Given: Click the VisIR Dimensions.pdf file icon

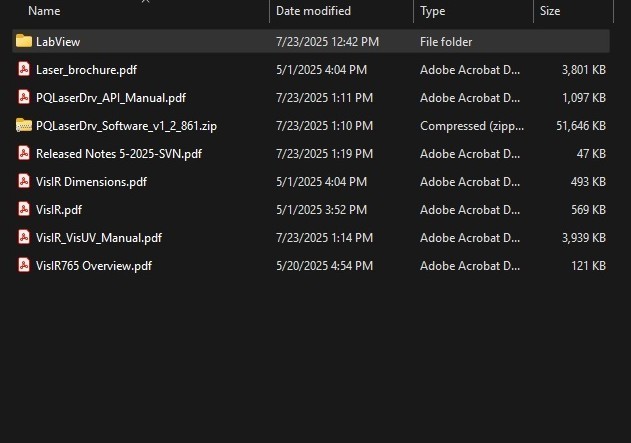Looking at the screenshot, I should point(24,182).
